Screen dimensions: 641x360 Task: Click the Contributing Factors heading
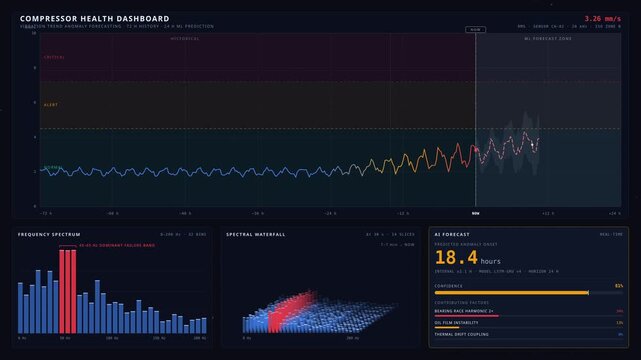tap(462, 303)
